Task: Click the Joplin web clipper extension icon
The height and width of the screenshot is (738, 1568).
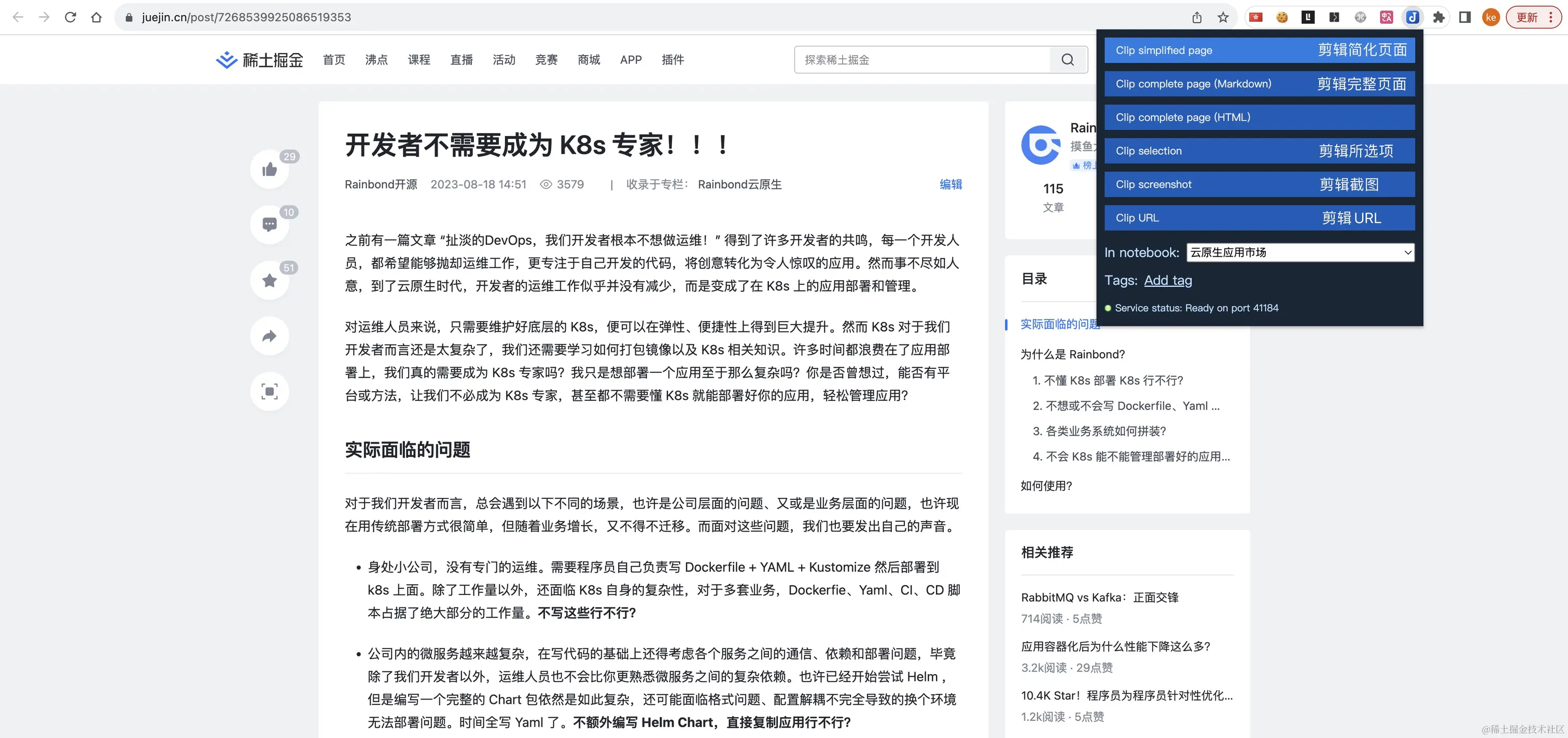Action: 1413,17
